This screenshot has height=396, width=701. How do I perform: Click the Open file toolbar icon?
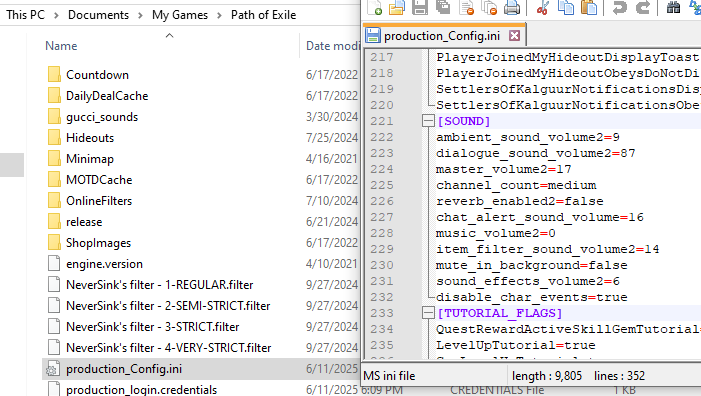coord(397,8)
